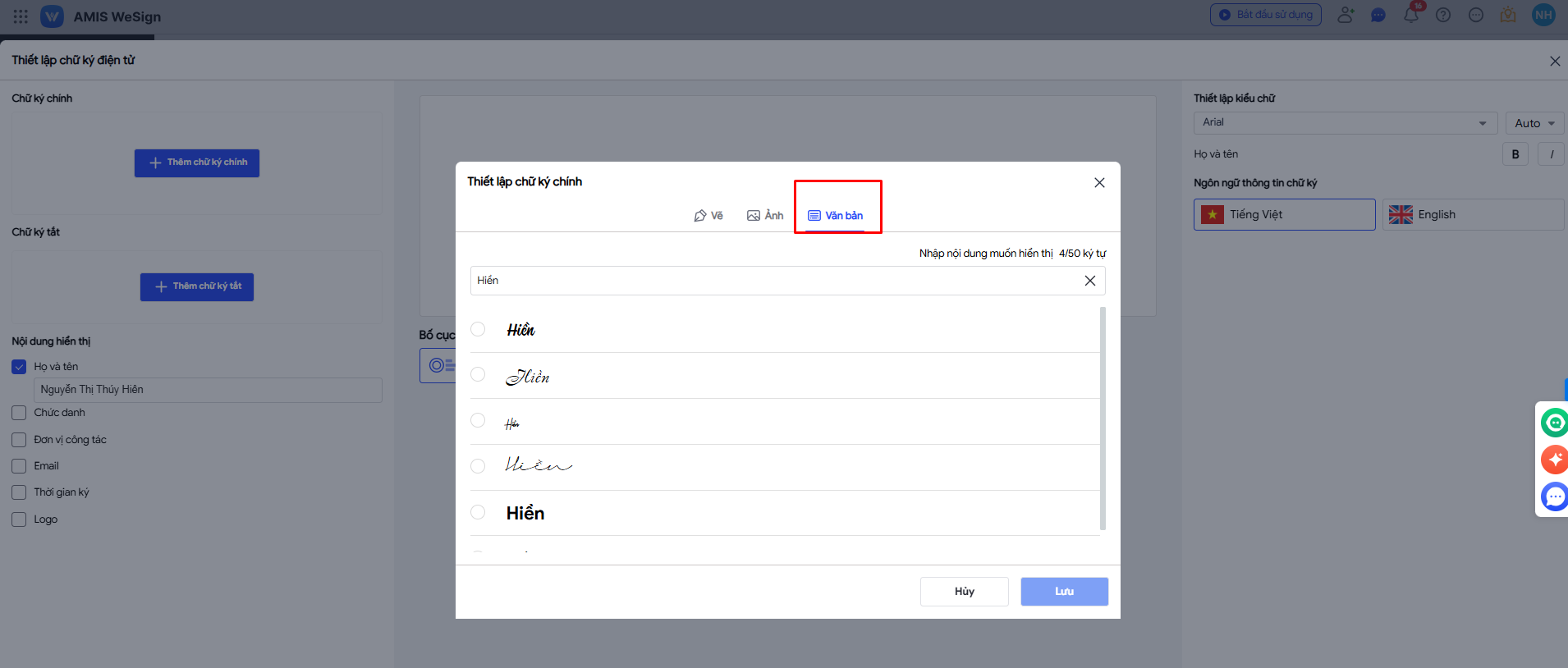
Task: Close the Thiết lập chữ ký điện tử panel
Action: [1555, 62]
